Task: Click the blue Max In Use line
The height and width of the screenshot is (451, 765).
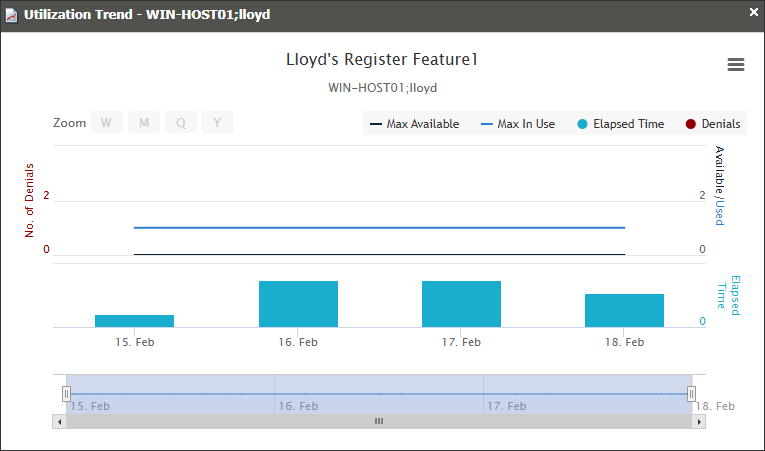Action: tap(380, 227)
